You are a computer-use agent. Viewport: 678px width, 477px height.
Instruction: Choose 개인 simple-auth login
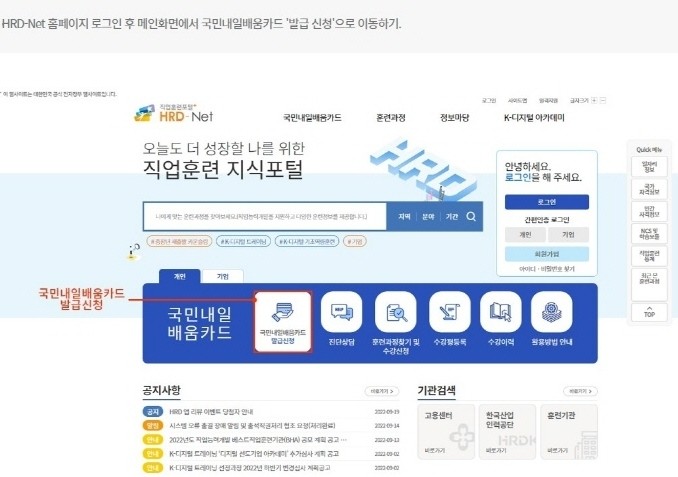[525, 234]
